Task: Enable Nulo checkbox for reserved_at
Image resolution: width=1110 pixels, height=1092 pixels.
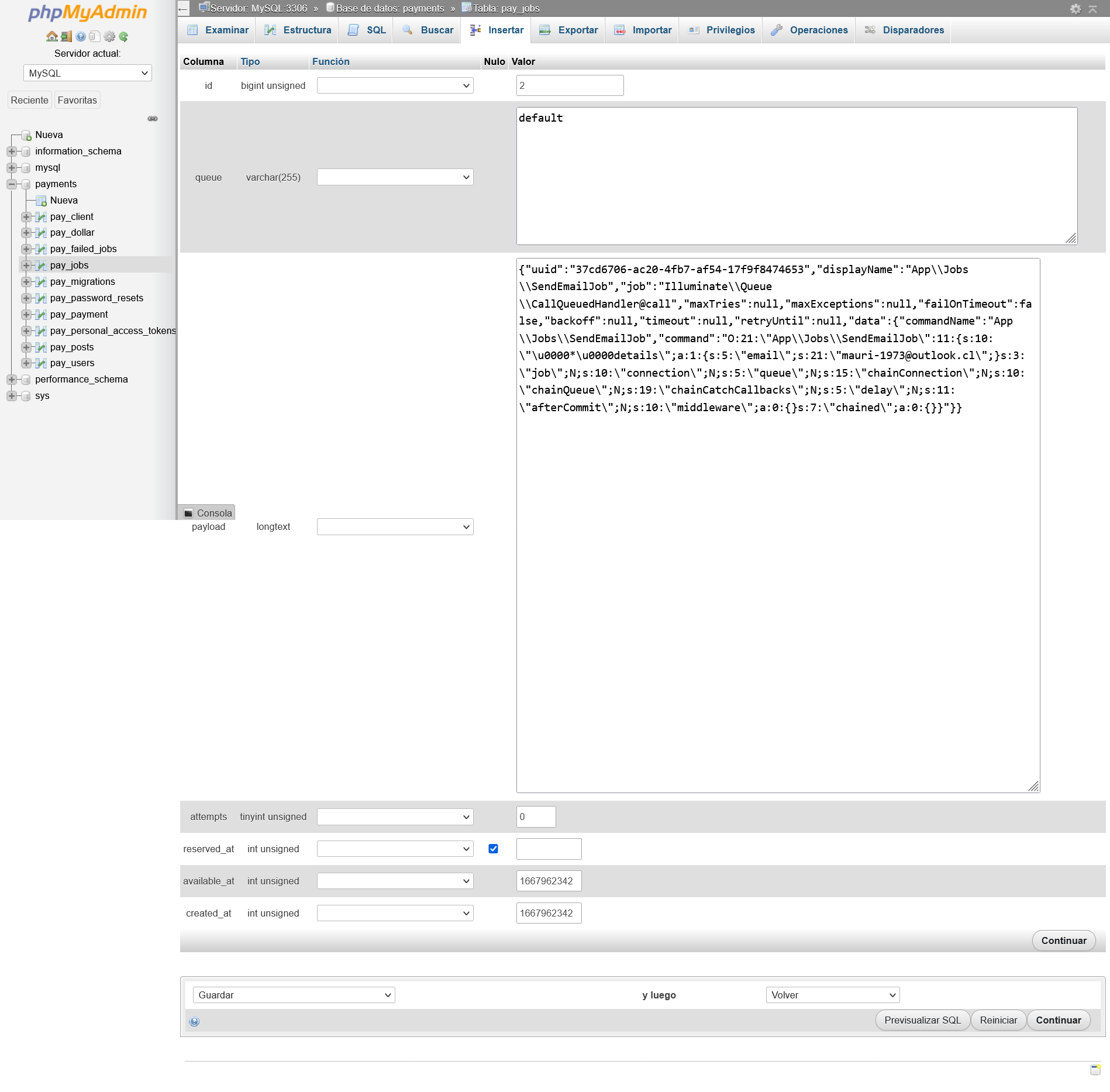Action: click(493, 848)
